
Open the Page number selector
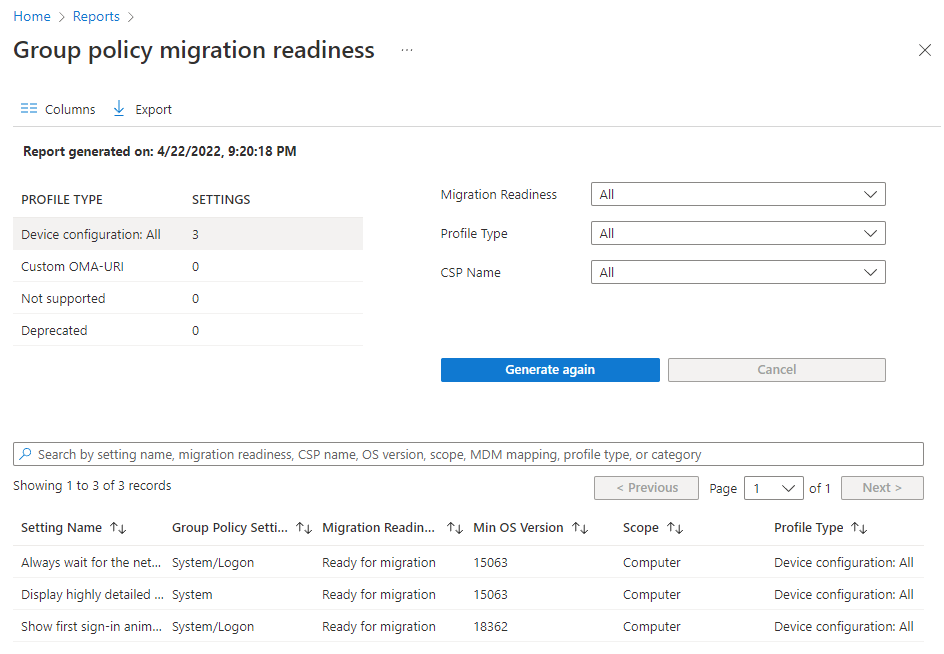tap(773, 488)
